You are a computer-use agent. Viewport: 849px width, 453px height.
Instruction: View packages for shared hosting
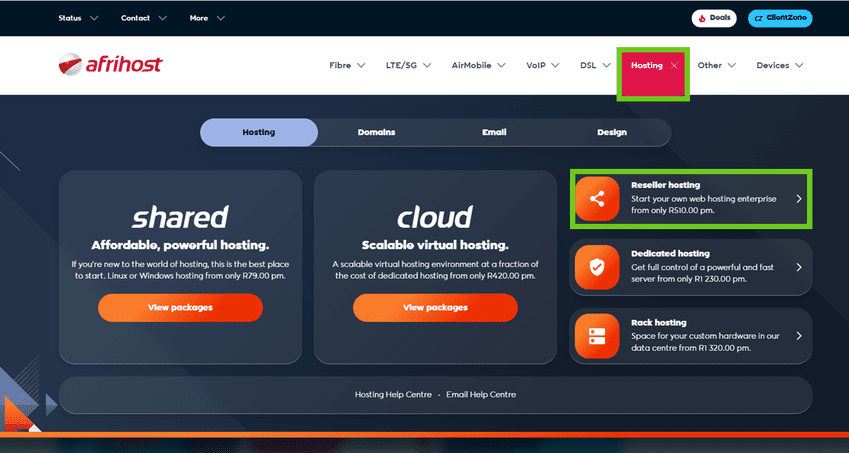[180, 308]
